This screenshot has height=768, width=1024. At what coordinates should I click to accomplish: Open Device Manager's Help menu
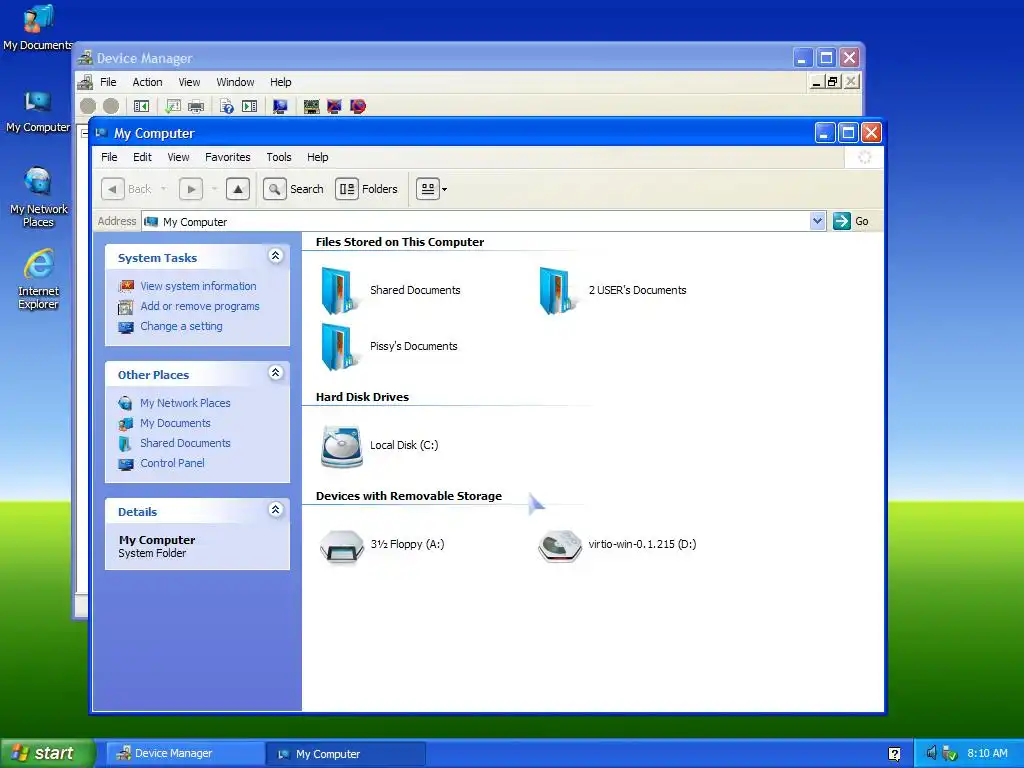[x=280, y=82]
